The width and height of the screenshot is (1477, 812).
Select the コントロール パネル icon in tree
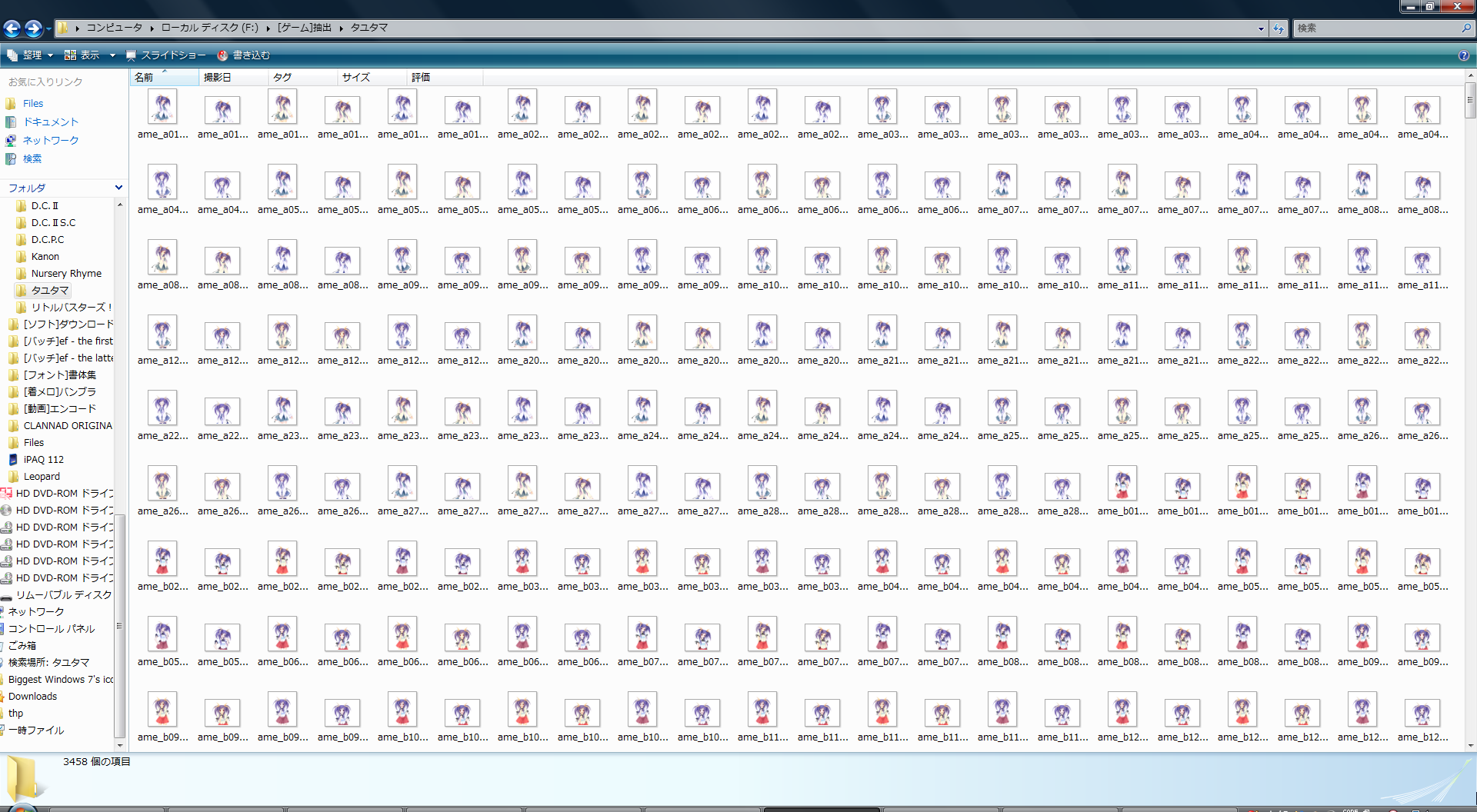tap(2, 629)
